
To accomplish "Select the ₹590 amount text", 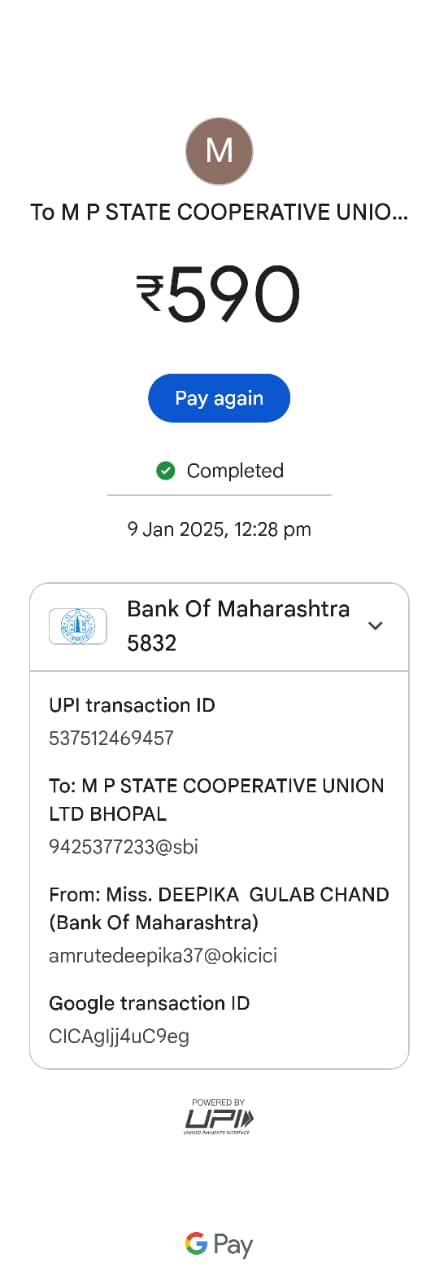I will click(x=219, y=295).
